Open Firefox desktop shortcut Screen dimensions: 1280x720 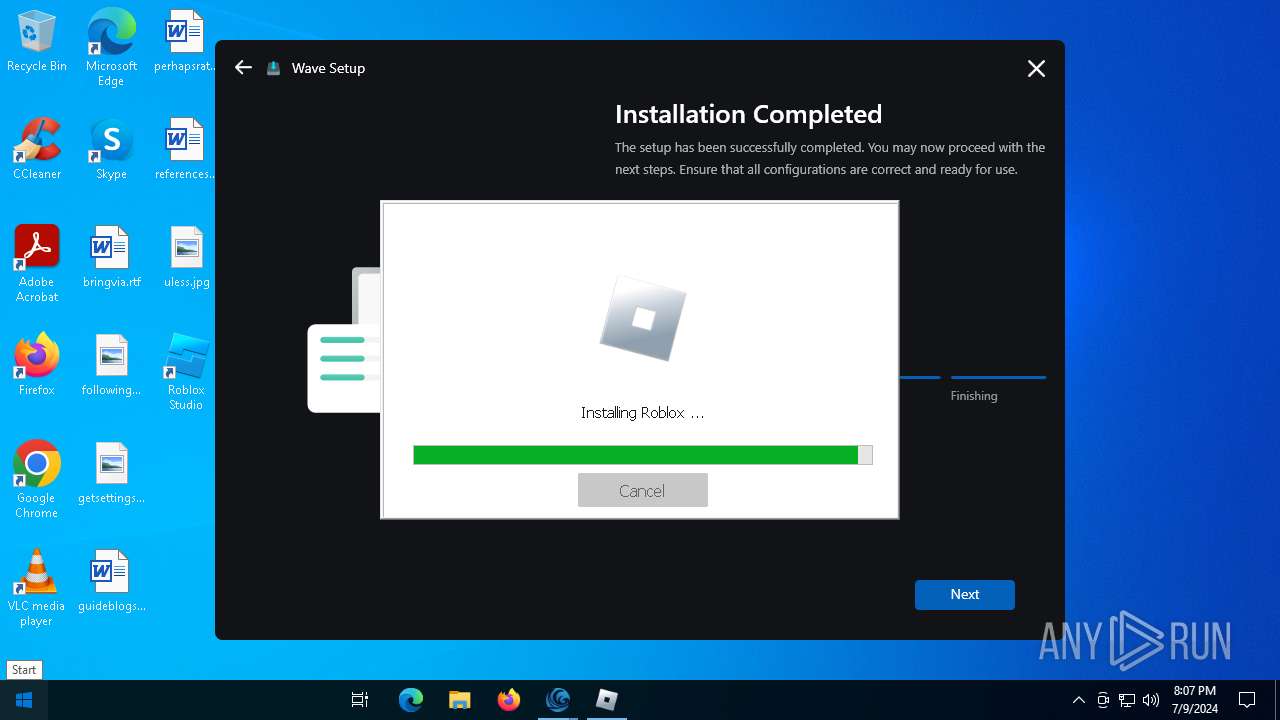tap(37, 365)
